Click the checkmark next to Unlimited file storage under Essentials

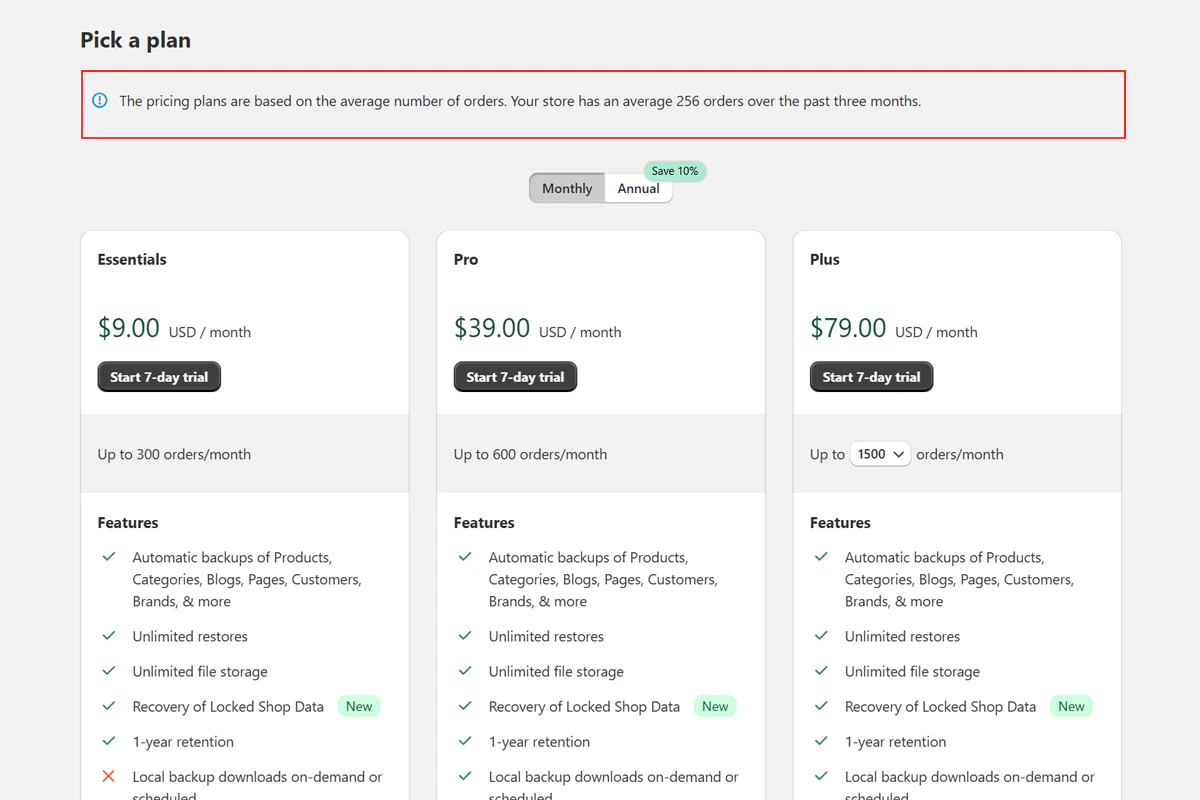click(x=109, y=671)
